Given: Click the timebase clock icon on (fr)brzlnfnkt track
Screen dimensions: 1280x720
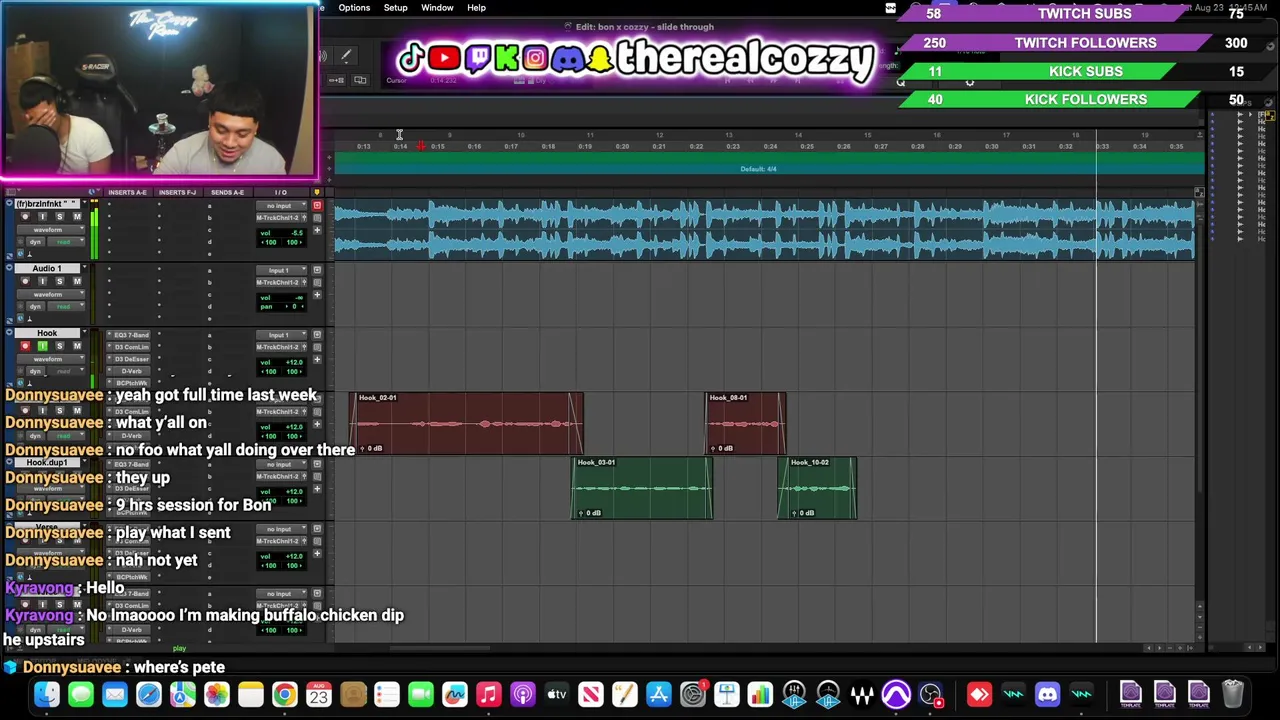Looking at the screenshot, I should 20,254.
